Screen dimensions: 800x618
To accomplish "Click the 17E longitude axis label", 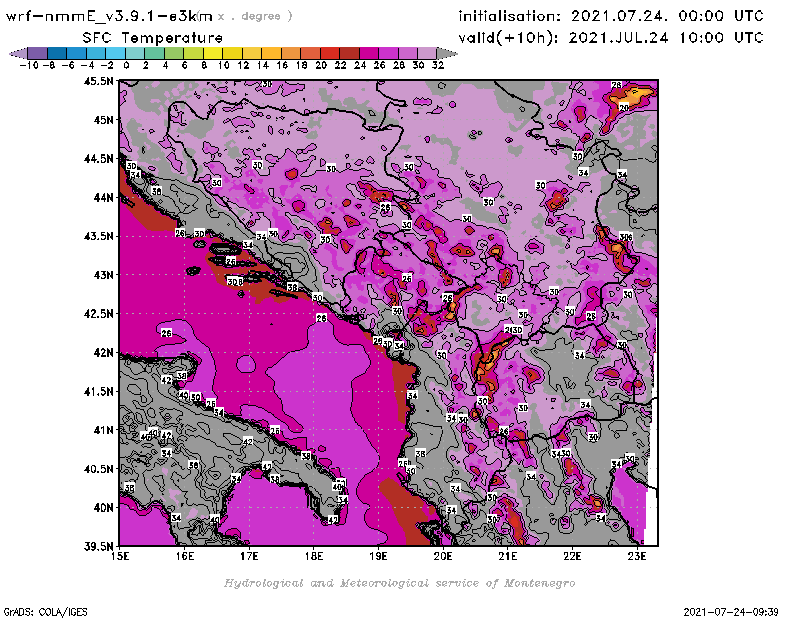I will click(249, 556).
